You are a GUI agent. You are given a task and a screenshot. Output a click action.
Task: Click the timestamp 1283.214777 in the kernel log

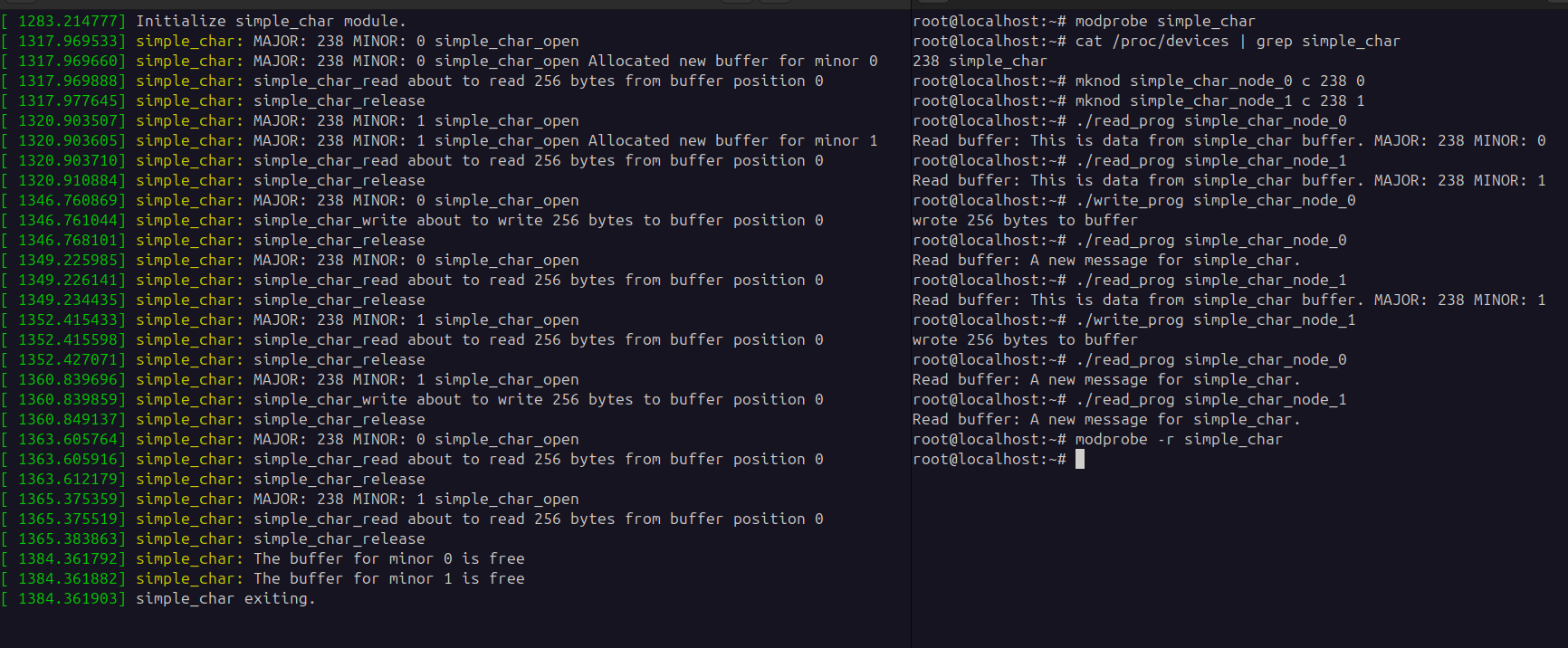click(x=72, y=22)
